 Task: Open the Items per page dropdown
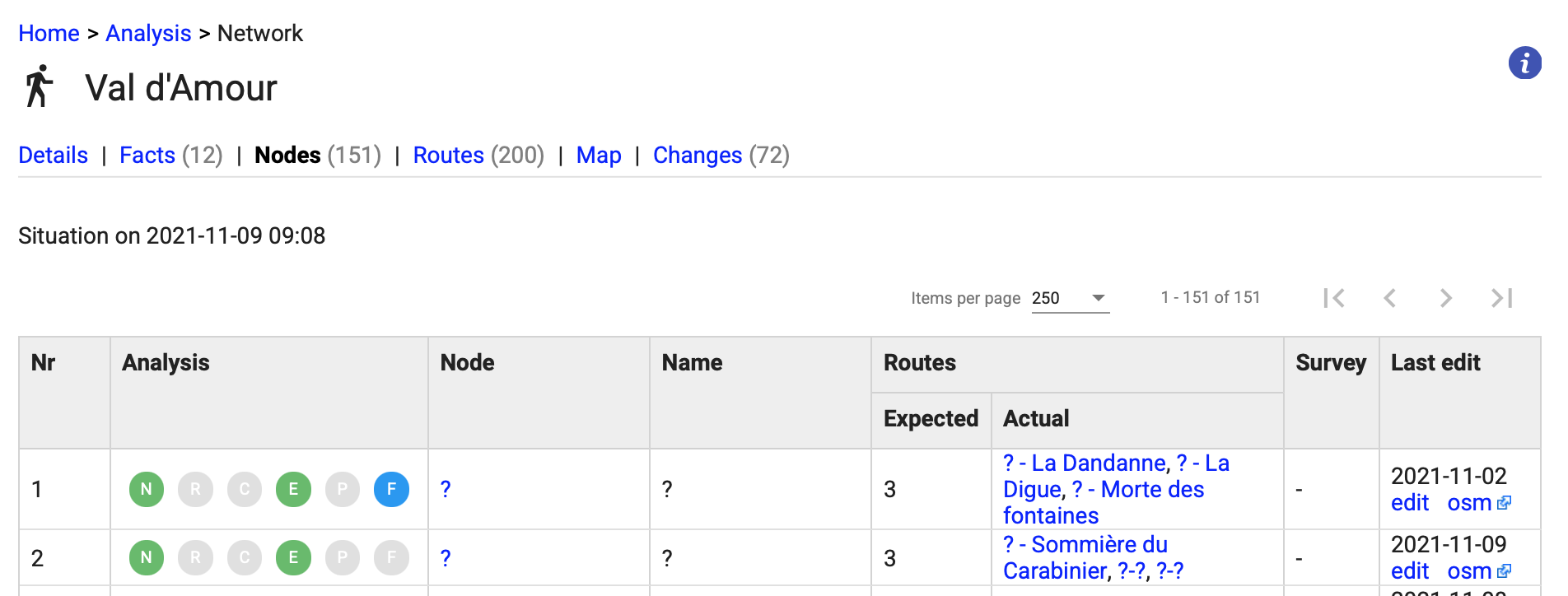click(x=1070, y=298)
